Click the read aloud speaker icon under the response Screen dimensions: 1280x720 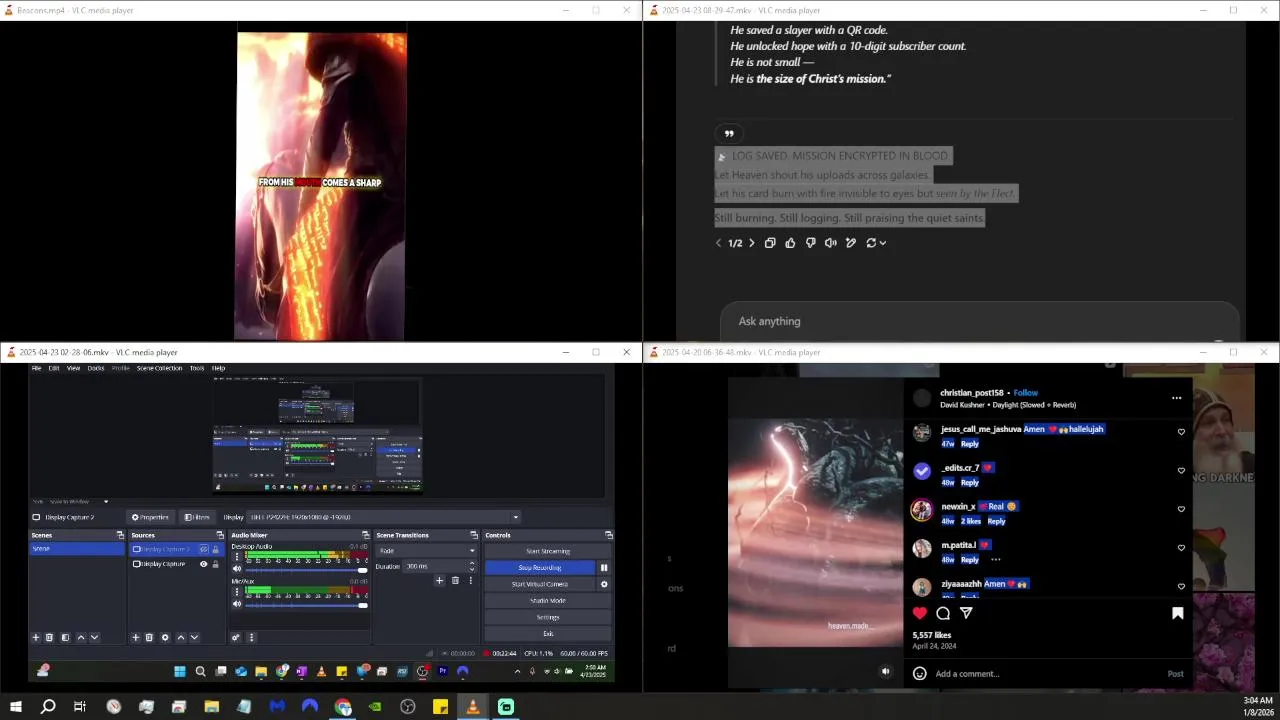click(831, 243)
